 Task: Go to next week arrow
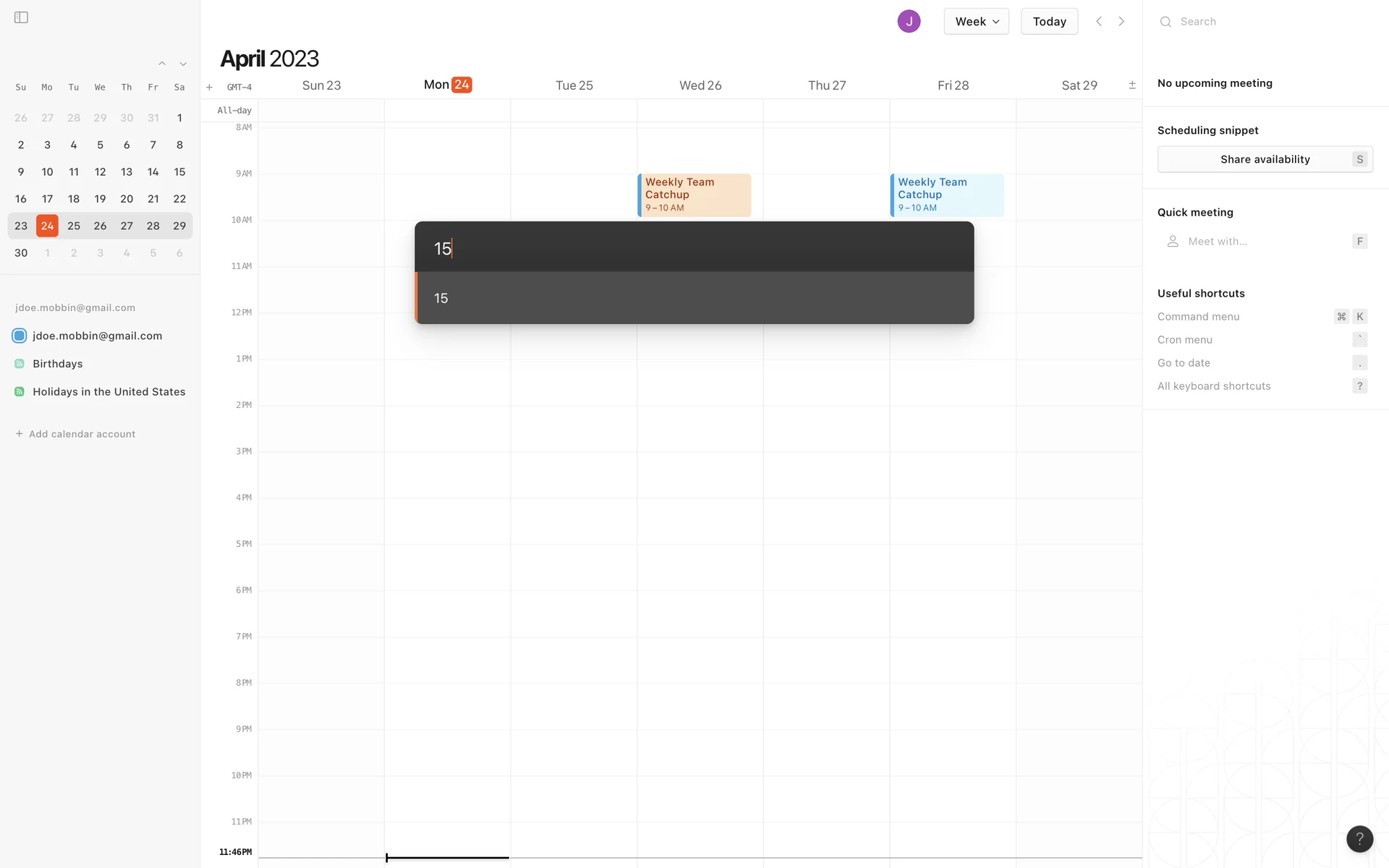(x=1121, y=21)
